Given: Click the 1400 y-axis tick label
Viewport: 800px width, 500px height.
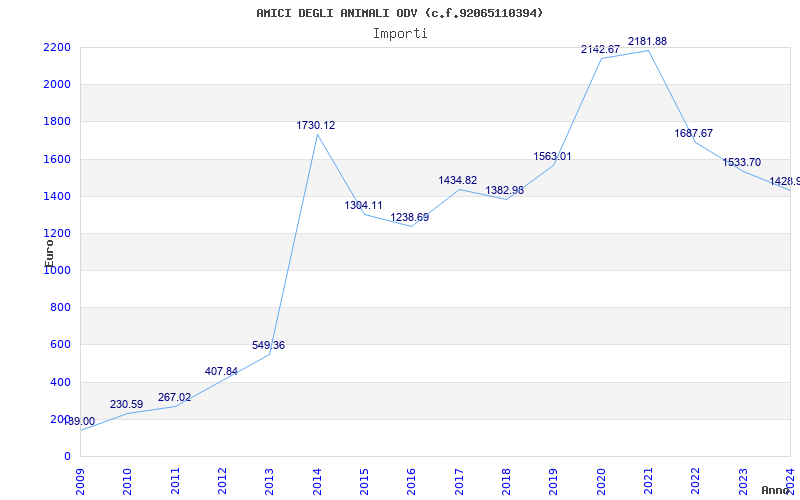Looking at the screenshot, I should pos(57,196).
